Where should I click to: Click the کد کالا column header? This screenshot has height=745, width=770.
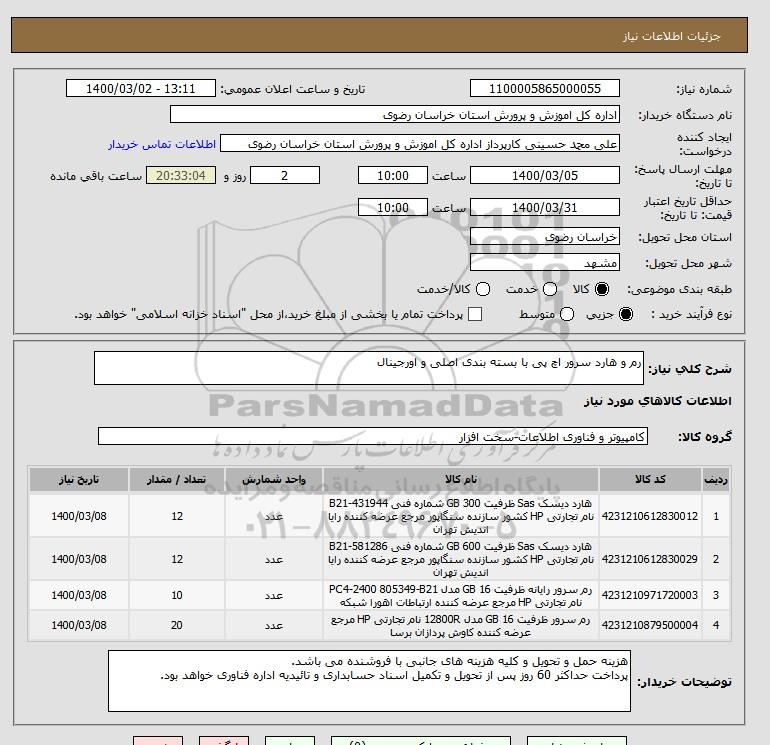pyautogui.click(x=650, y=479)
